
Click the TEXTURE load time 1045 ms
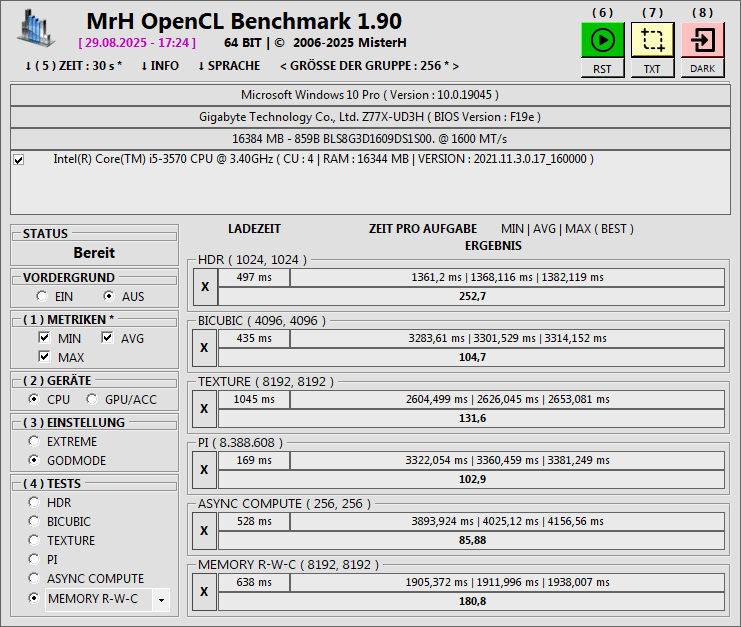(x=254, y=399)
